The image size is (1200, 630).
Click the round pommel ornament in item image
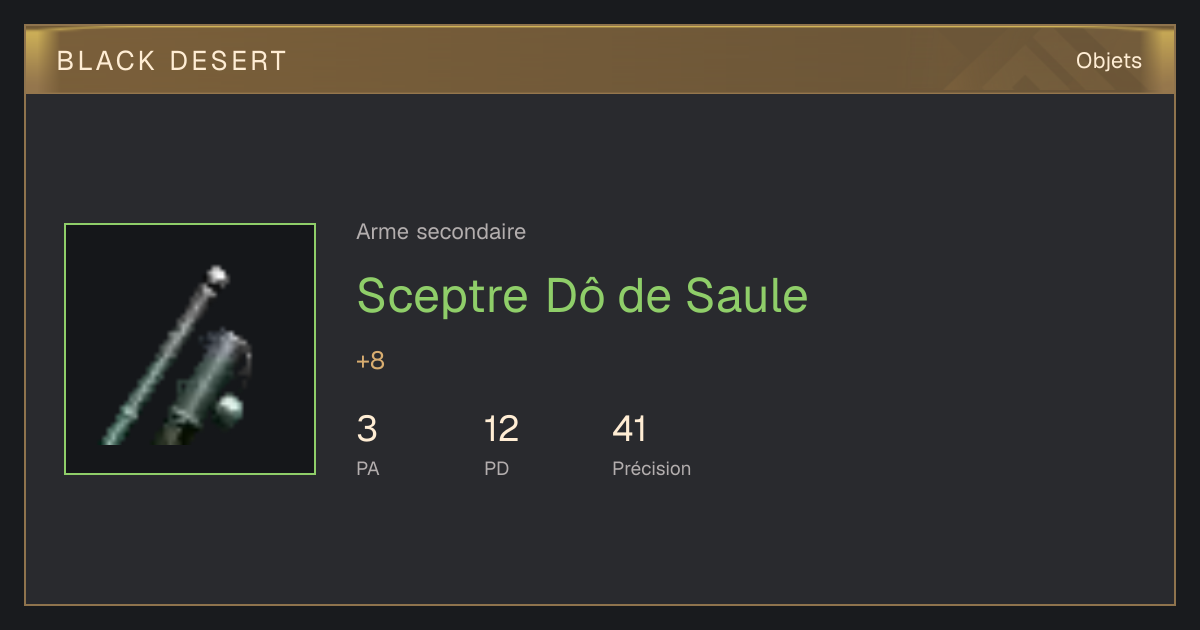[231, 409]
